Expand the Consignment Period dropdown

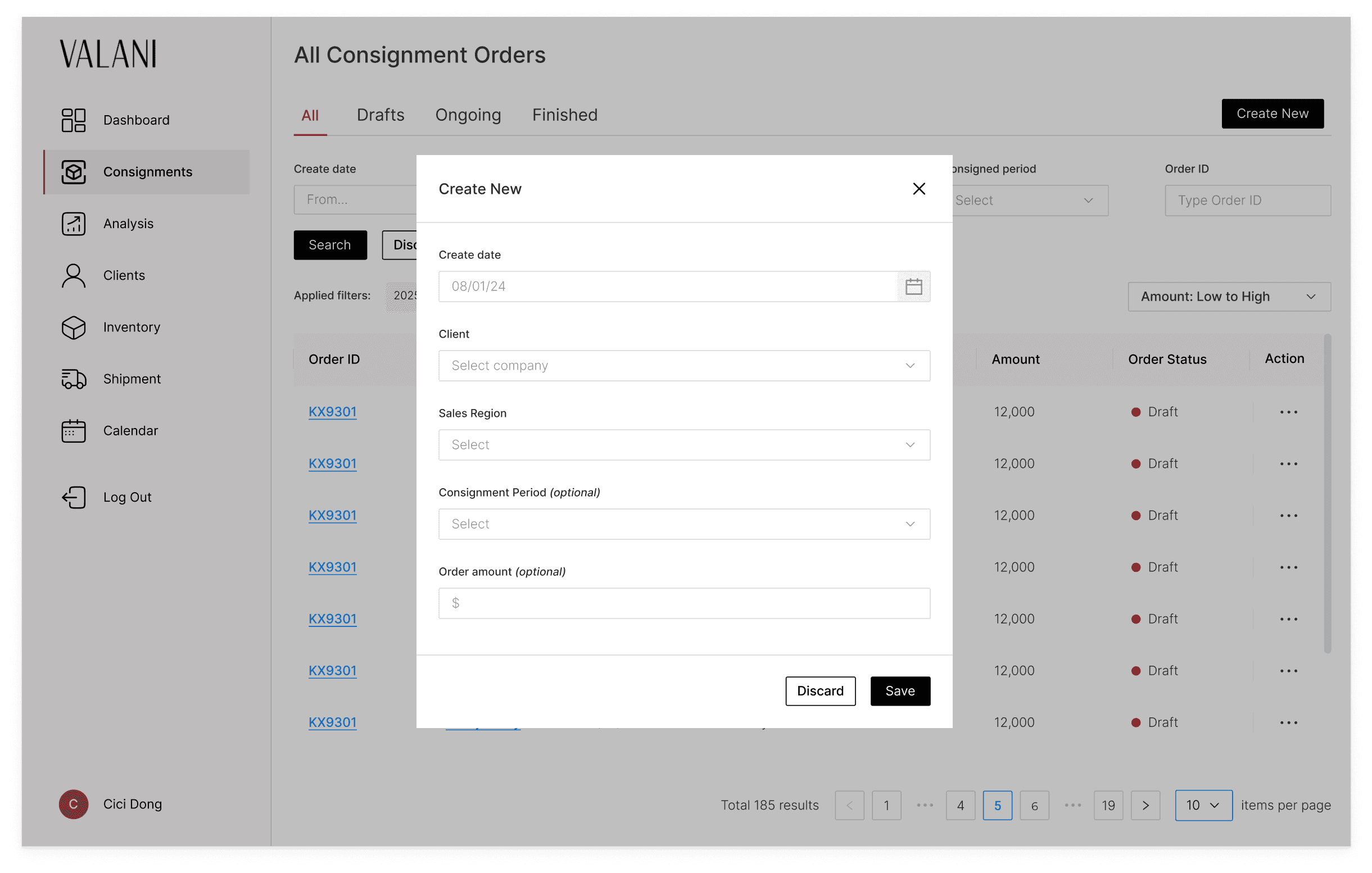click(683, 524)
